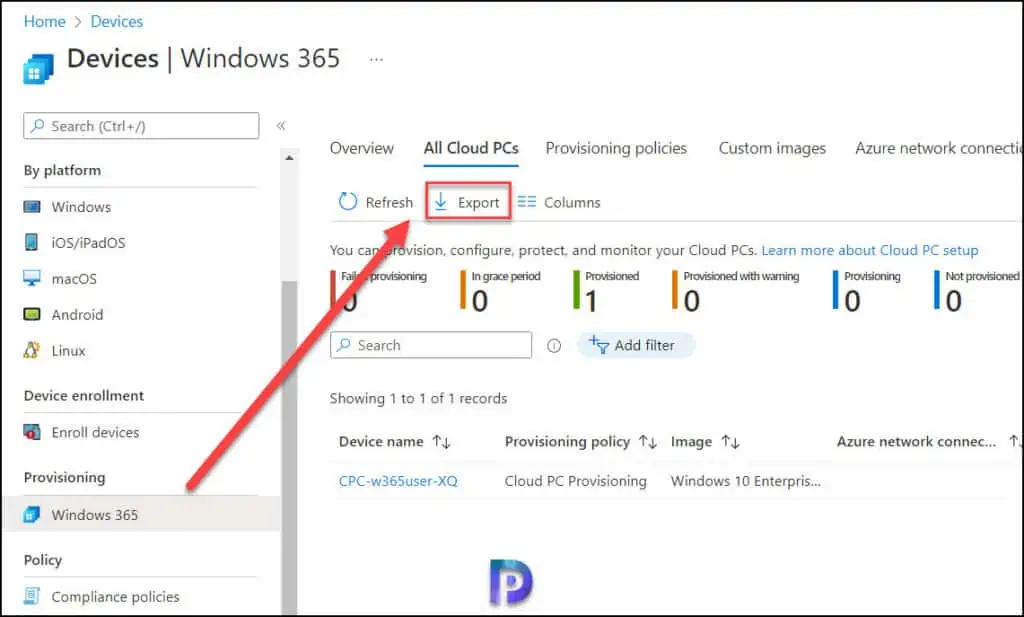The height and width of the screenshot is (617, 1024).
Task: Go to Devices breadcrumb link
Action: point(116,22)
